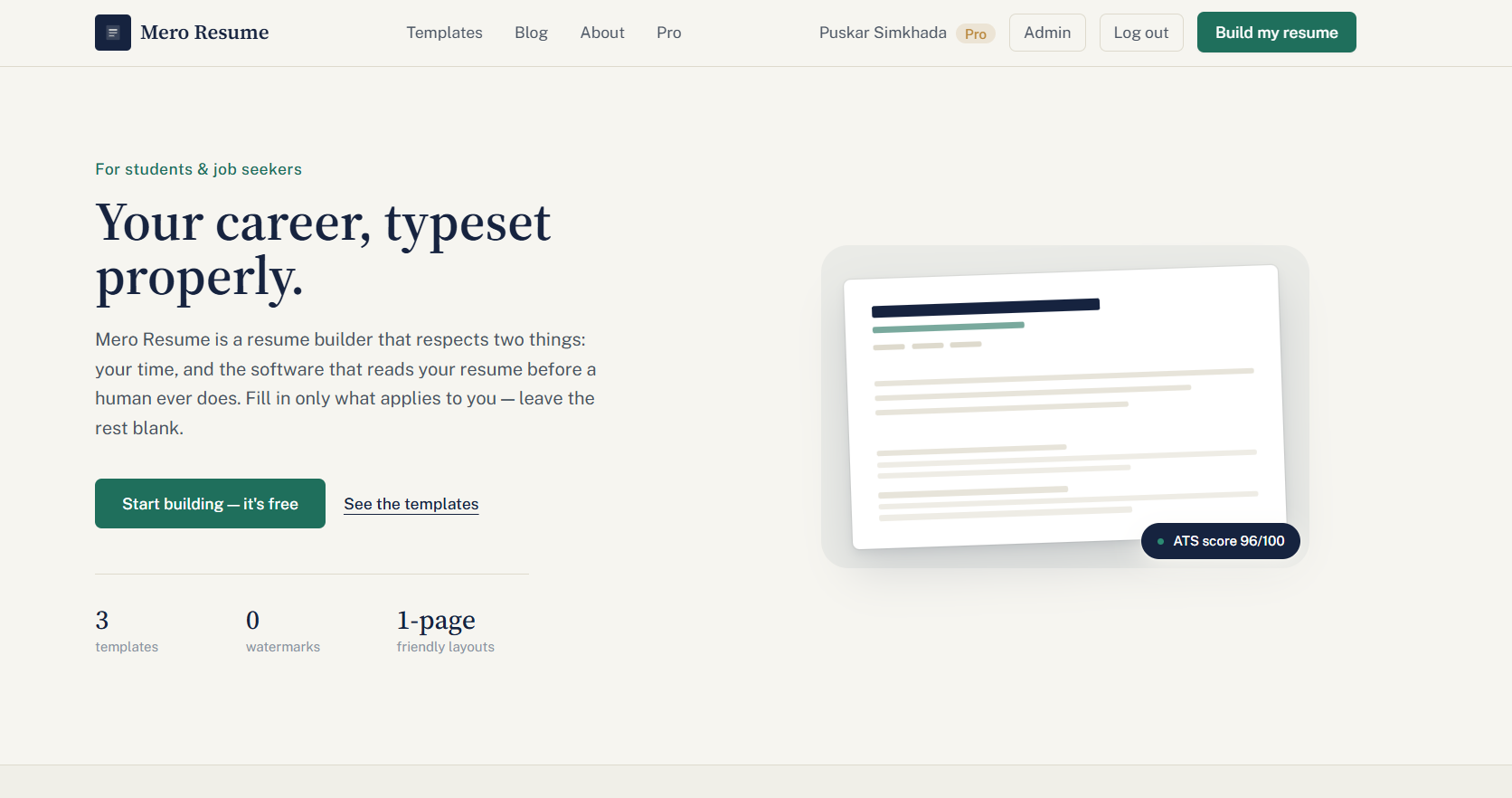1512x798 pixels.
Task: Open the About nav link
Action: point(602,33)
